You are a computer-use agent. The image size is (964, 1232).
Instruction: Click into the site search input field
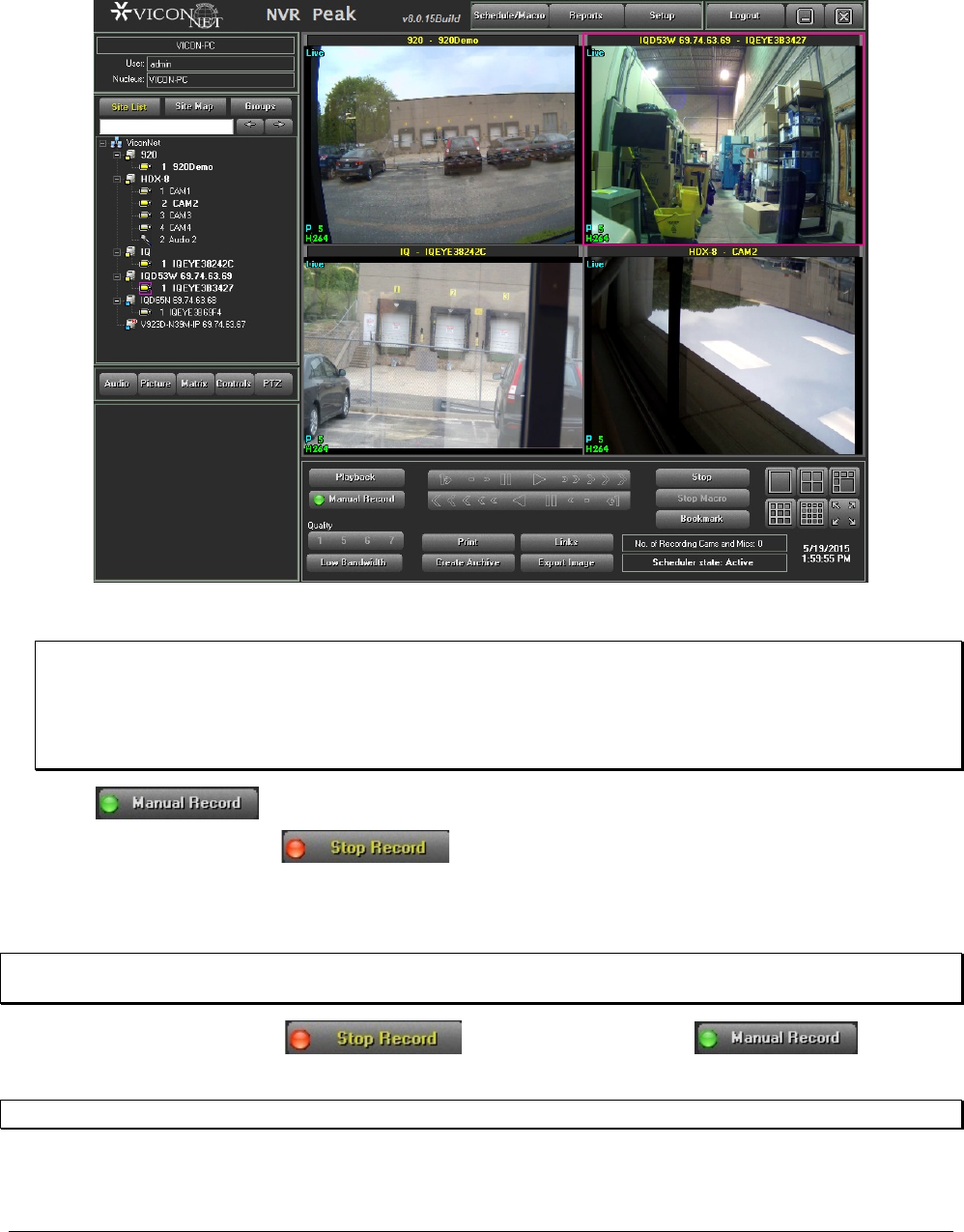[x=166, y=127]
